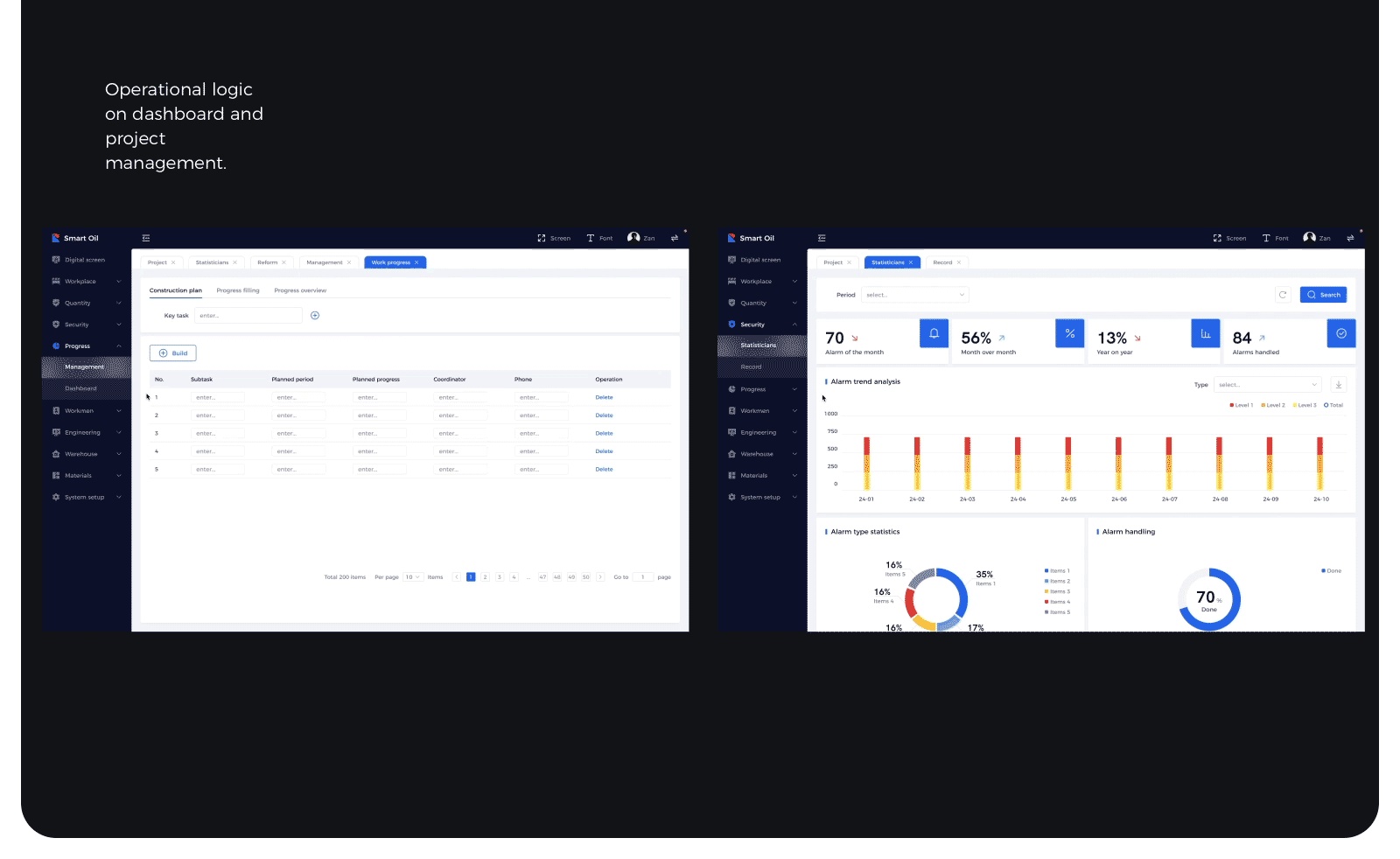Click fullscreen Screen icon in Work progress window
The image size is (1400, 859).
tap(542, 238)
